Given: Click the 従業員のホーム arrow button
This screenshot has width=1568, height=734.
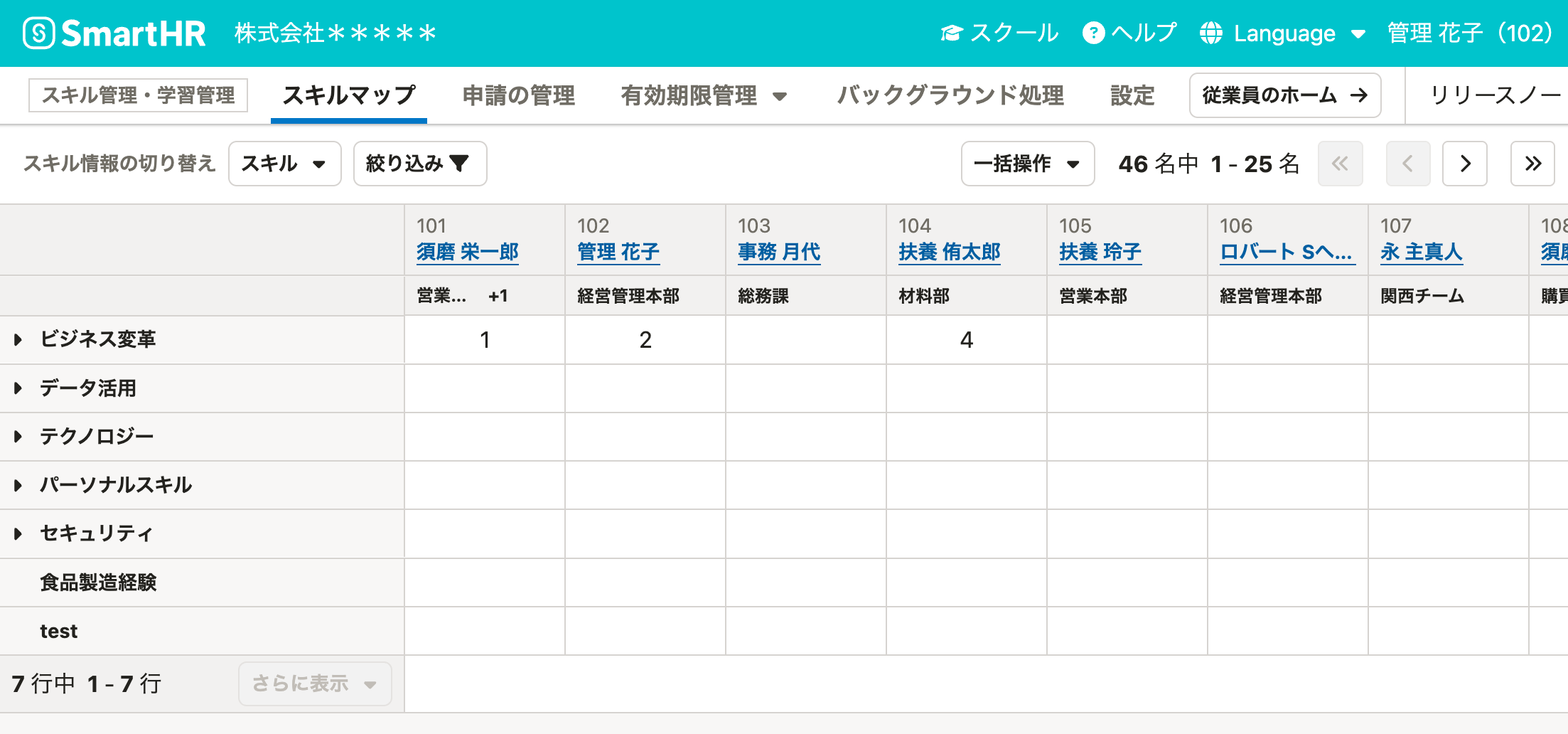Looking at the screenshot, I should [x=1284, y=95].
